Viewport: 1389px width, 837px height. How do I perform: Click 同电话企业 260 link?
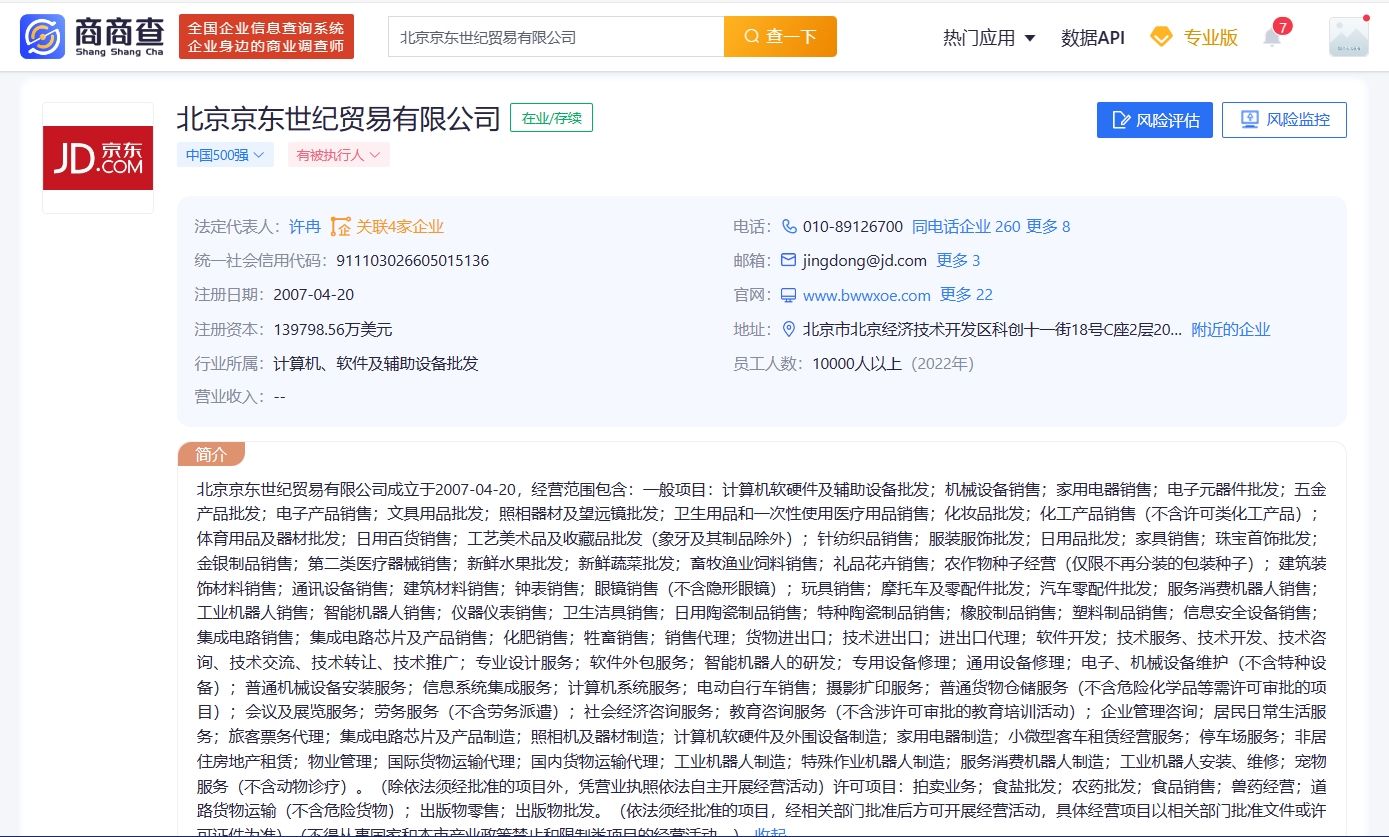(x=966, y=227)
